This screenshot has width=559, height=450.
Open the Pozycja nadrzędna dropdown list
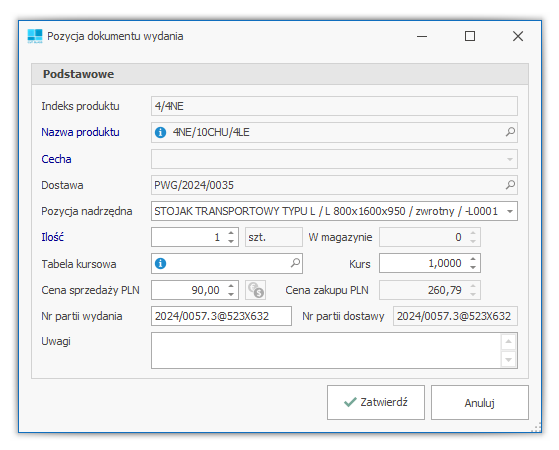pos(510,211)
